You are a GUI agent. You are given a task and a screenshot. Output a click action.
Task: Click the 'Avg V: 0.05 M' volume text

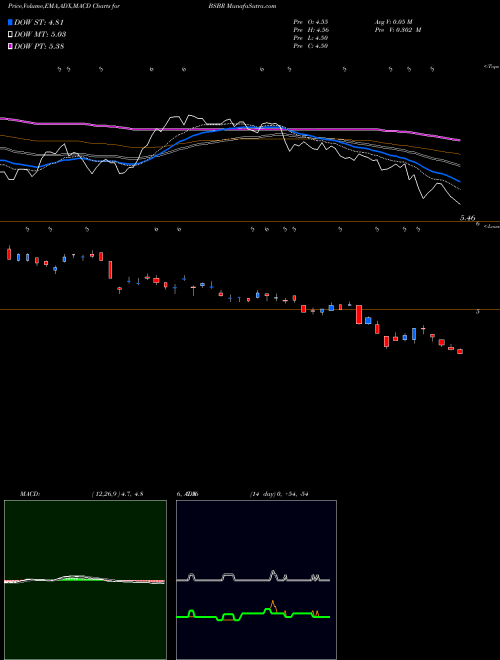pos(394,22)
